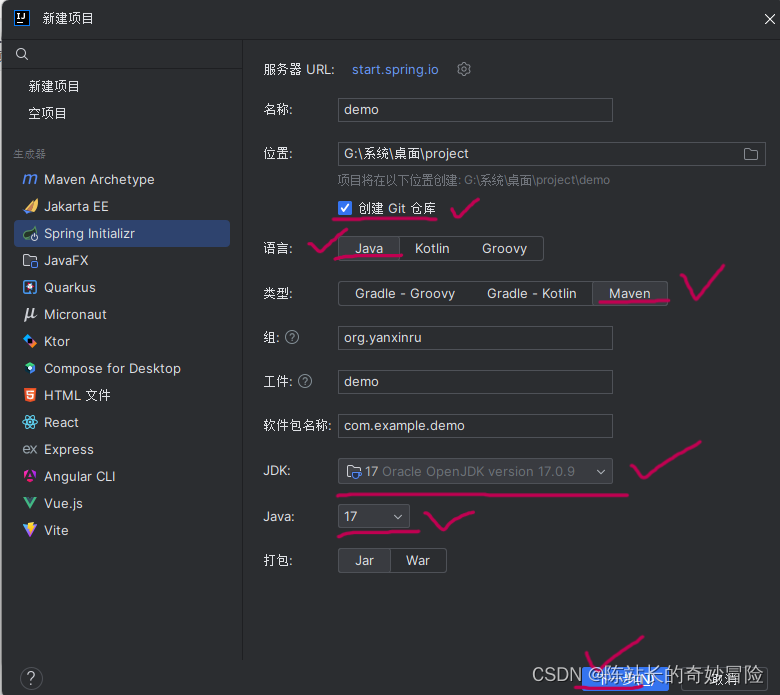Screen dimensions: 780x695
Task: Select the Express generator entry
Action: (x=122, y=449)
